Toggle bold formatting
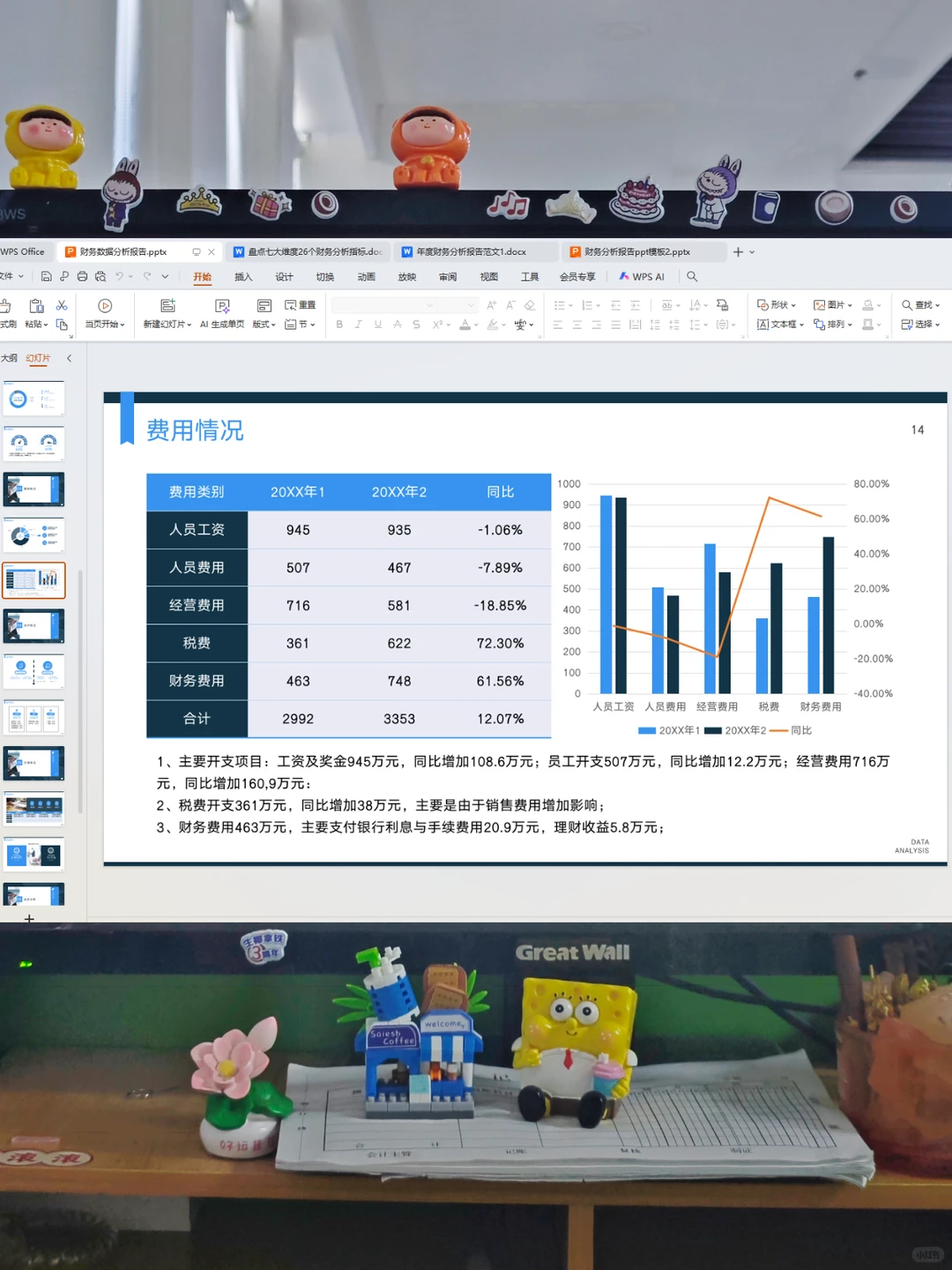The height and width of the screenshot is (1270, 952). click(339, 325)
